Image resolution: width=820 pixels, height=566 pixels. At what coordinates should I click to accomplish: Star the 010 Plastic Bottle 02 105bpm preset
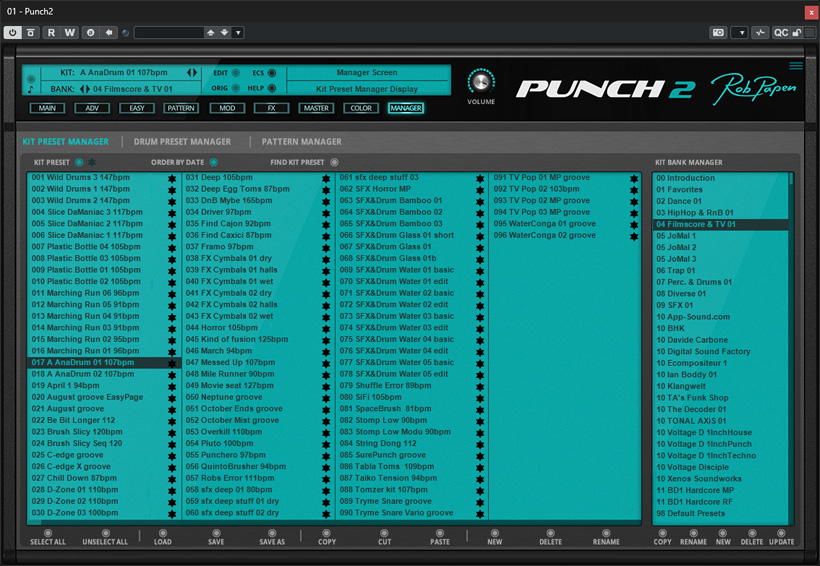coord(172,282)
